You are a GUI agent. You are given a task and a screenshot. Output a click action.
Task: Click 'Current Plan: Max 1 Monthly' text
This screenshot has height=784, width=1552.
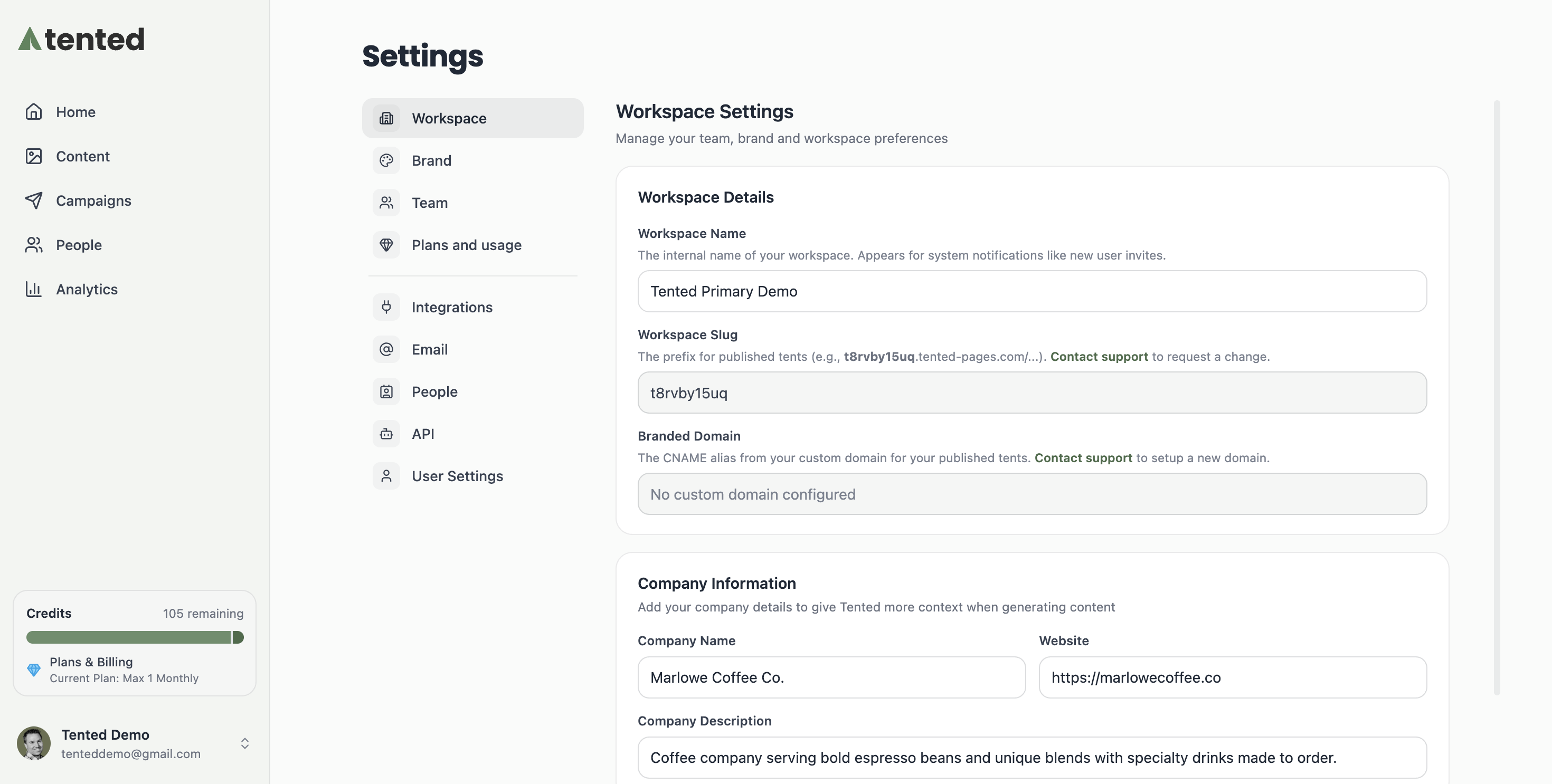click(124, 678)
